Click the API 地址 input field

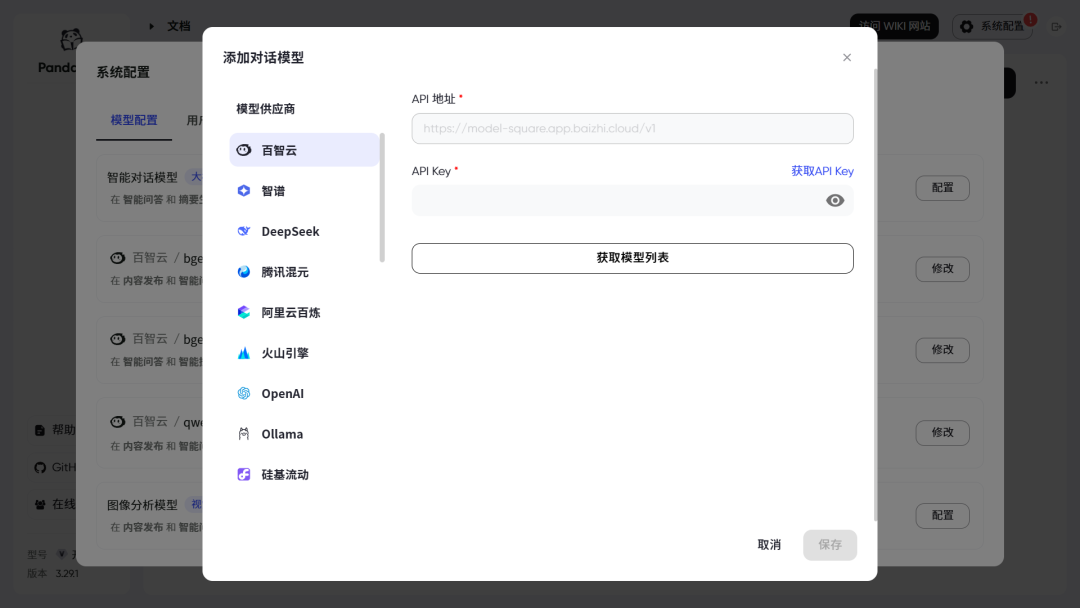click(632, 129)
